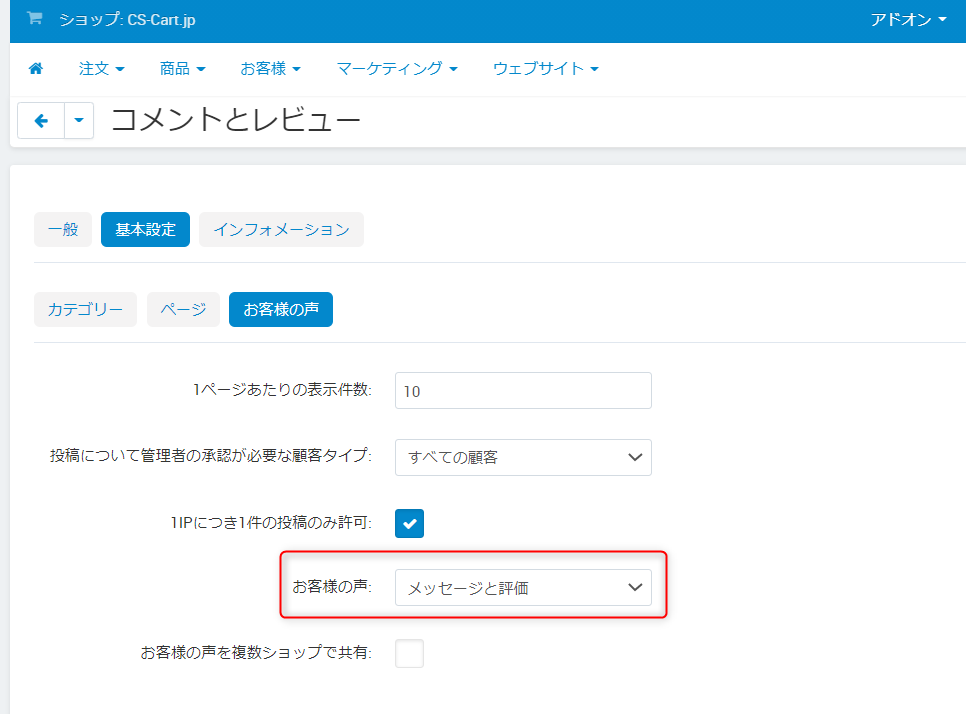This screenshot has height=714, width=966.
Task: Click the shopping cart icon
Action: (34, 19)
